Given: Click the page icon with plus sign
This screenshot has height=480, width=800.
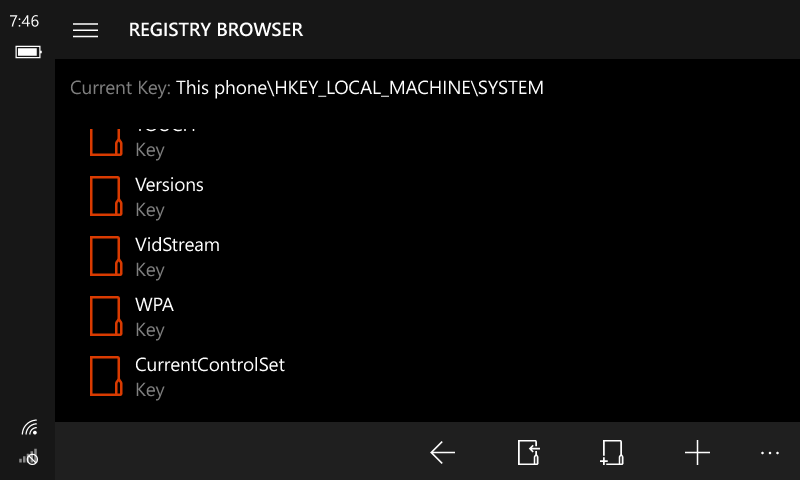Looking at the screenshot, I should (x=612, y=453).
